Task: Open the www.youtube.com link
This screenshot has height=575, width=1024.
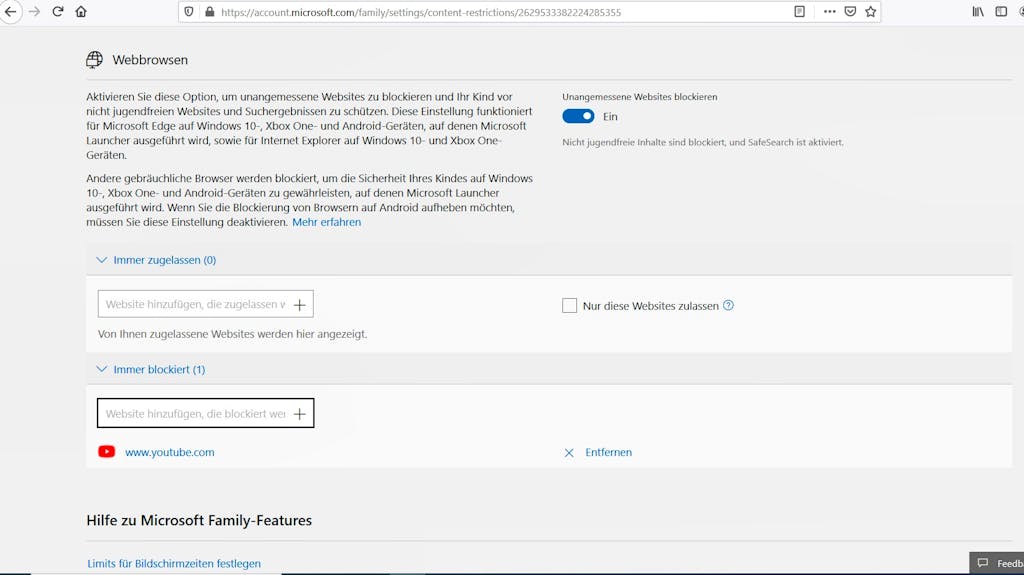Action: coord(170,452)
